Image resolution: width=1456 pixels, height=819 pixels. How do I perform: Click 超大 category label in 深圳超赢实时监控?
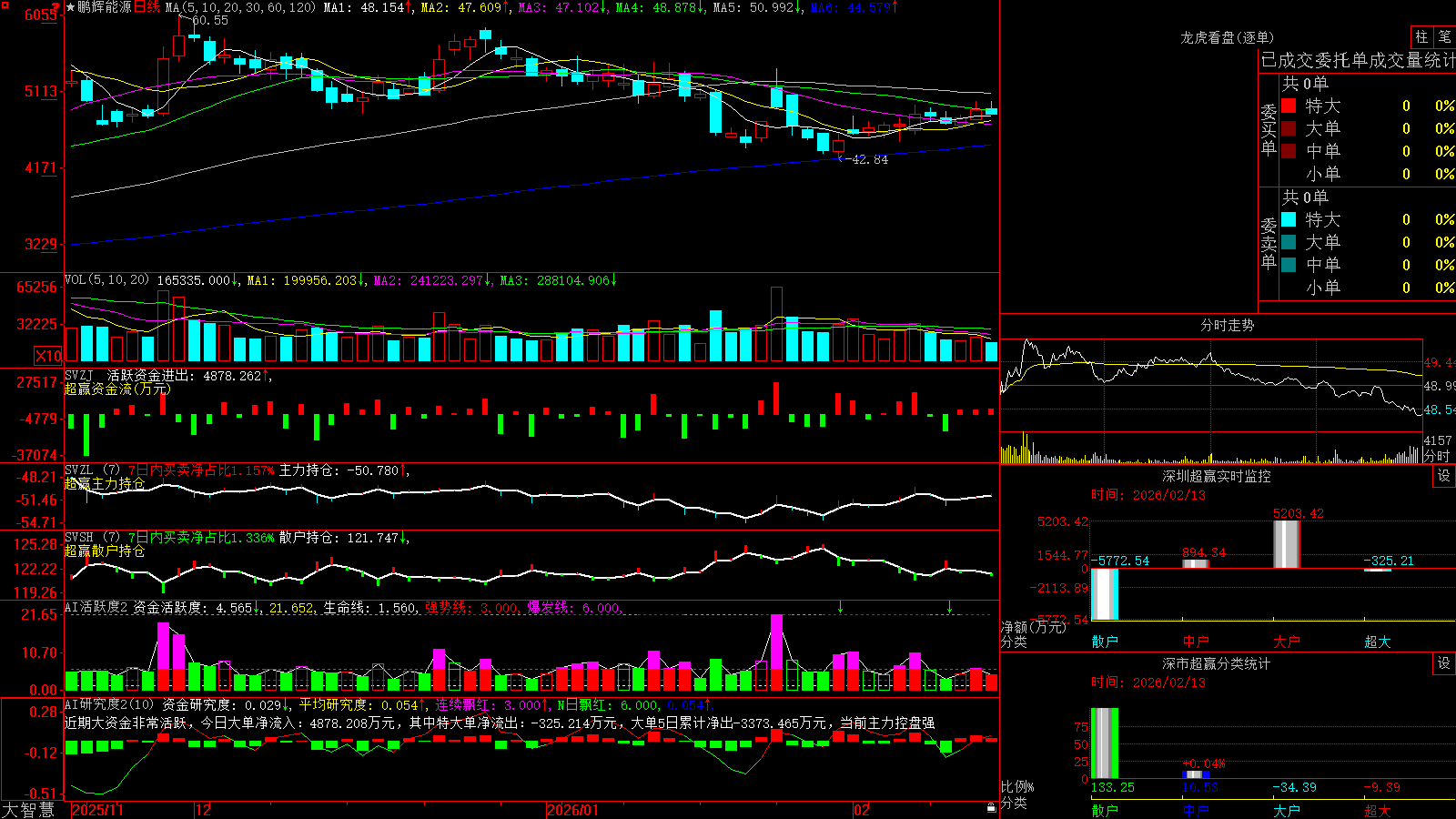(1378, 642)
